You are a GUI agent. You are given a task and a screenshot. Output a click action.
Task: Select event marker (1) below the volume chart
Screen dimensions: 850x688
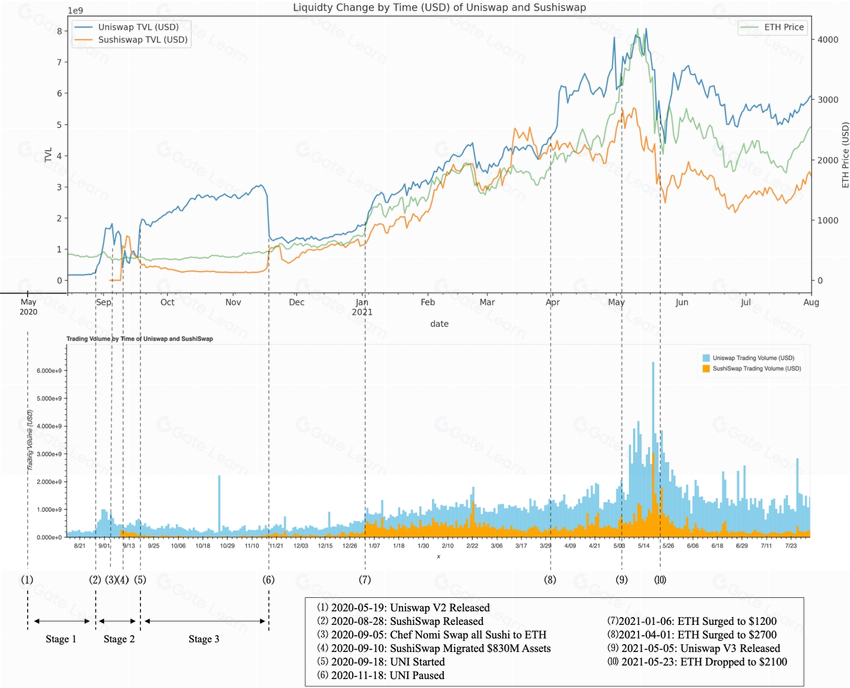pyautogui.click(x=27, y=580)
